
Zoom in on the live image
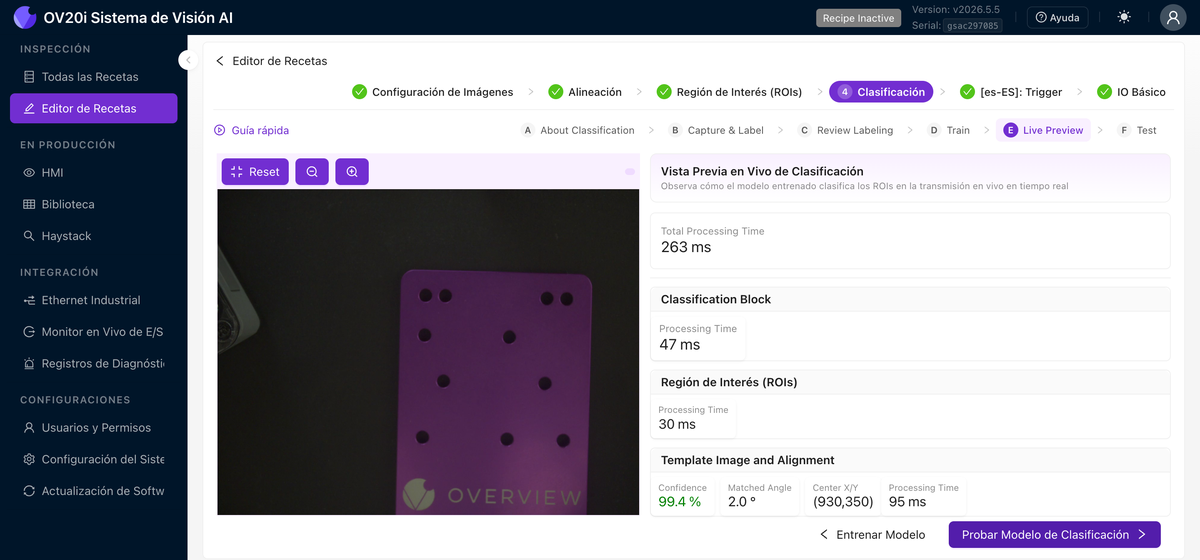point(352,172)
